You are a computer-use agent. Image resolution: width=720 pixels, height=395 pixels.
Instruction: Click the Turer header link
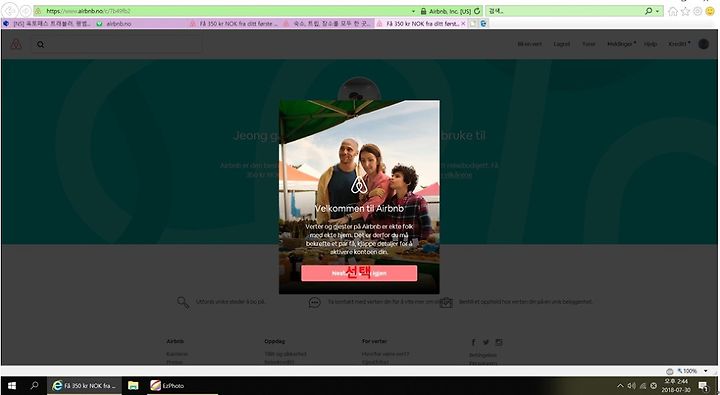[589, 44]
